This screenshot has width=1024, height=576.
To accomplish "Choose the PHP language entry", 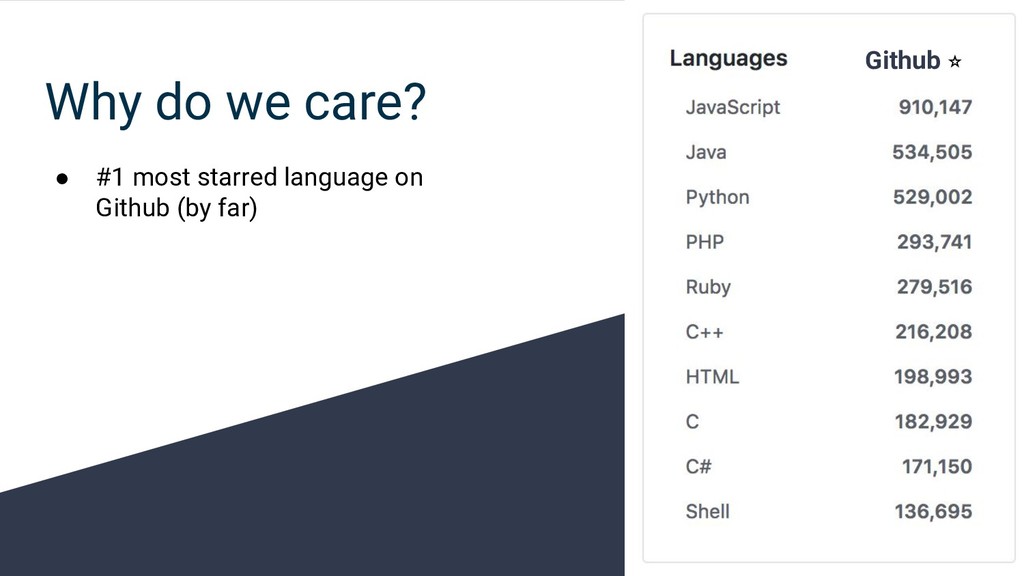I will click(x=705, y=242).
